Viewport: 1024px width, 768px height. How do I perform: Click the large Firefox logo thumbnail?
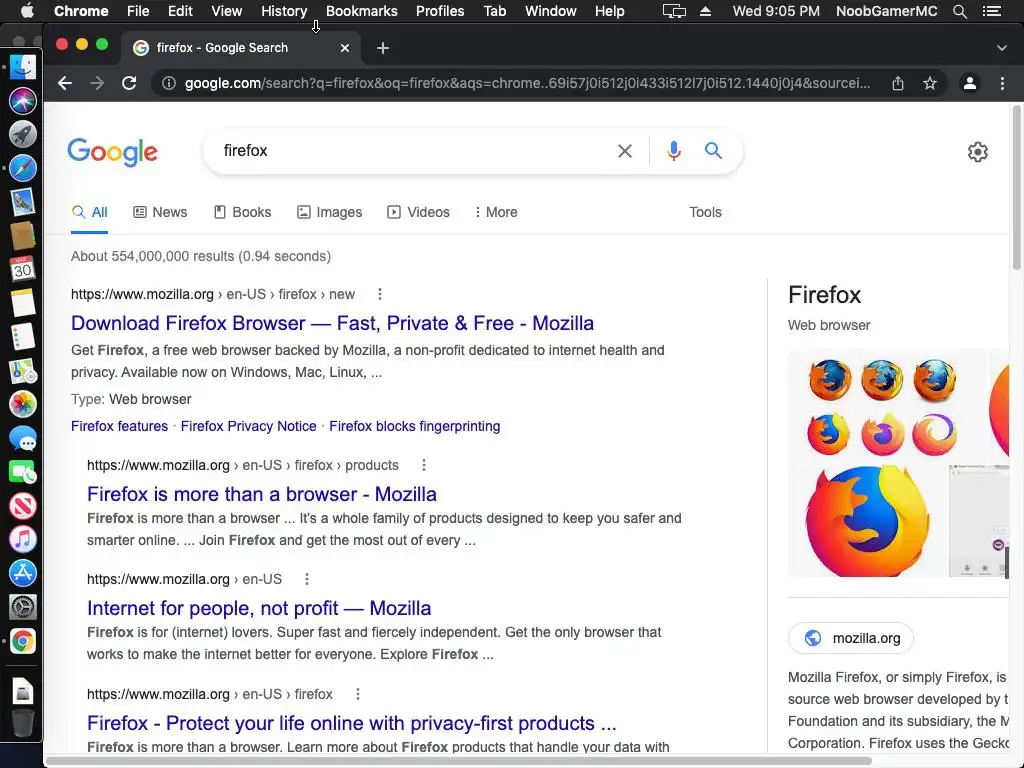click(x=867, y=521)
